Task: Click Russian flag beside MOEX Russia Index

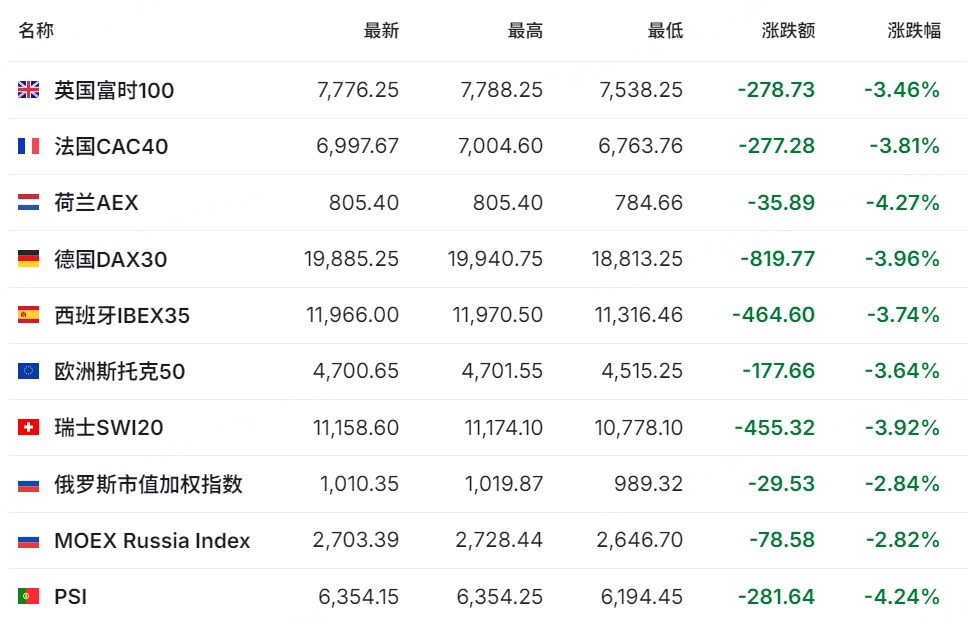Action: [28, 541]
